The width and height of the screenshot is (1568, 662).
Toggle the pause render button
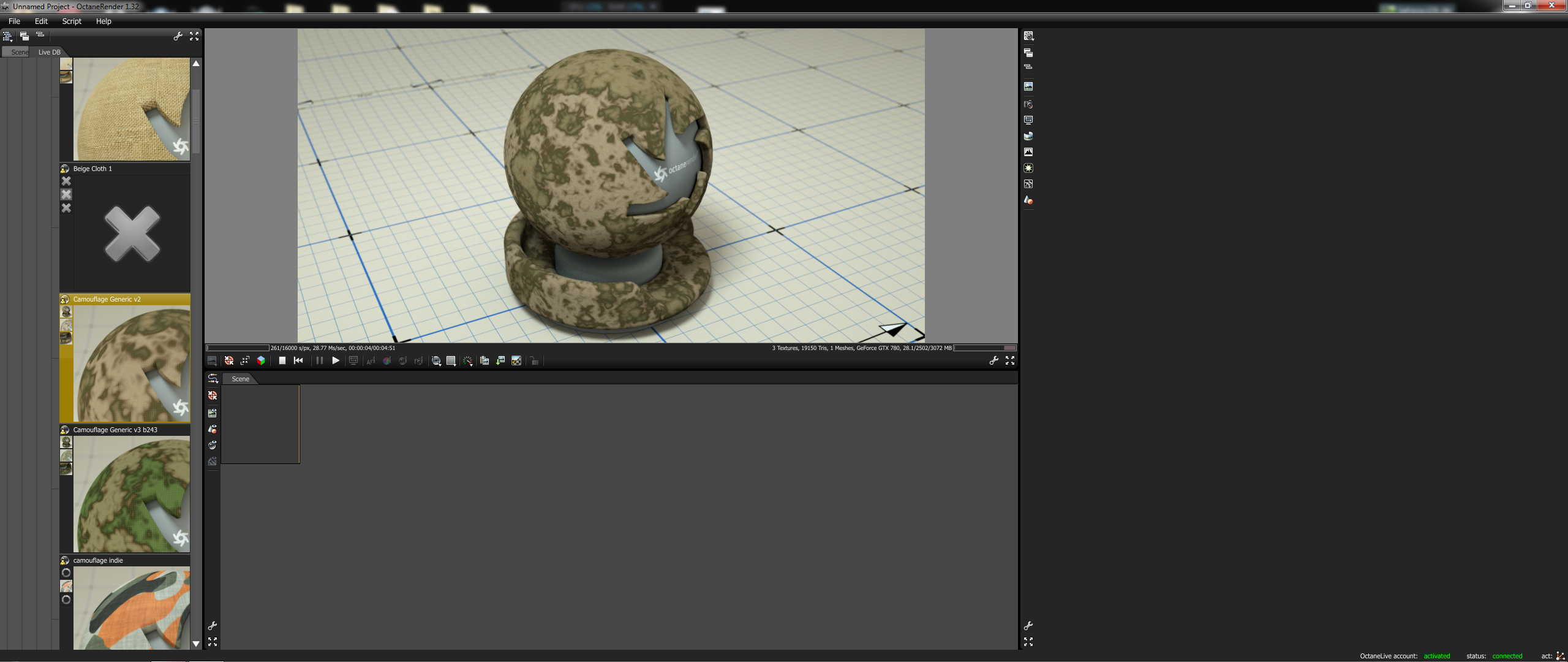tap(319, 361)
